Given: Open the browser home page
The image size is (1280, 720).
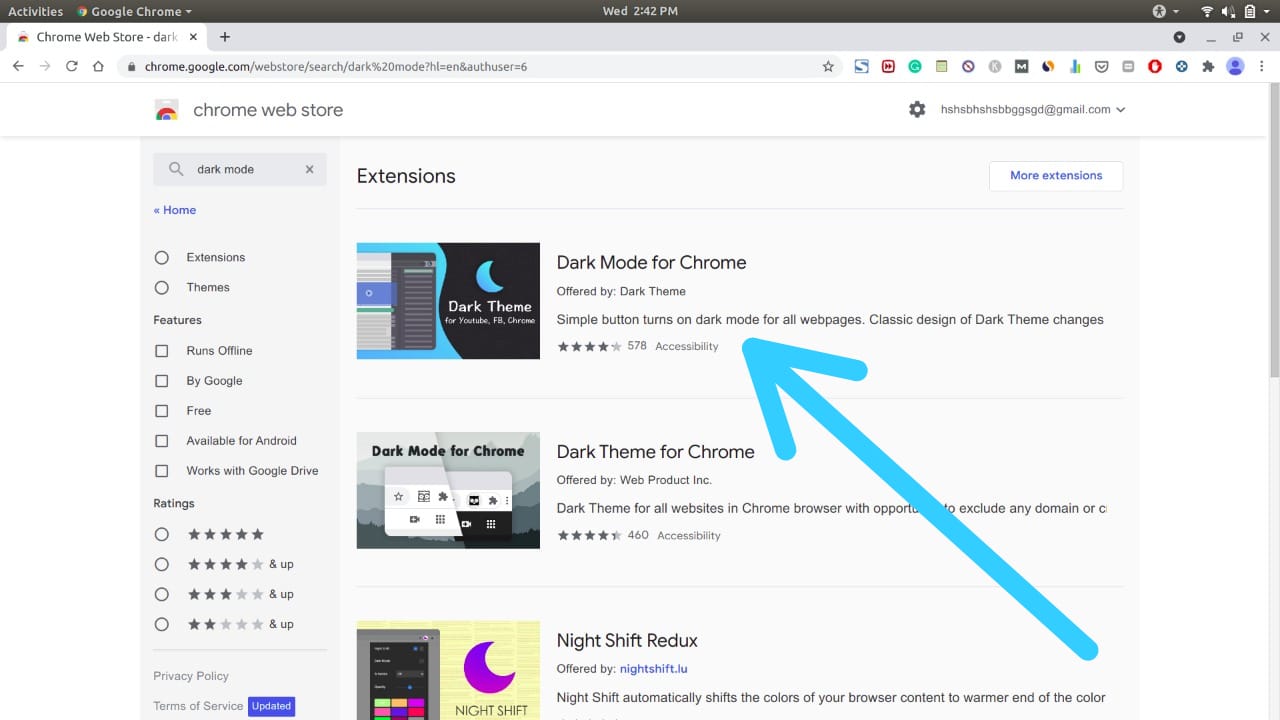Looking at the screenshot, I should tap(98, 66).
